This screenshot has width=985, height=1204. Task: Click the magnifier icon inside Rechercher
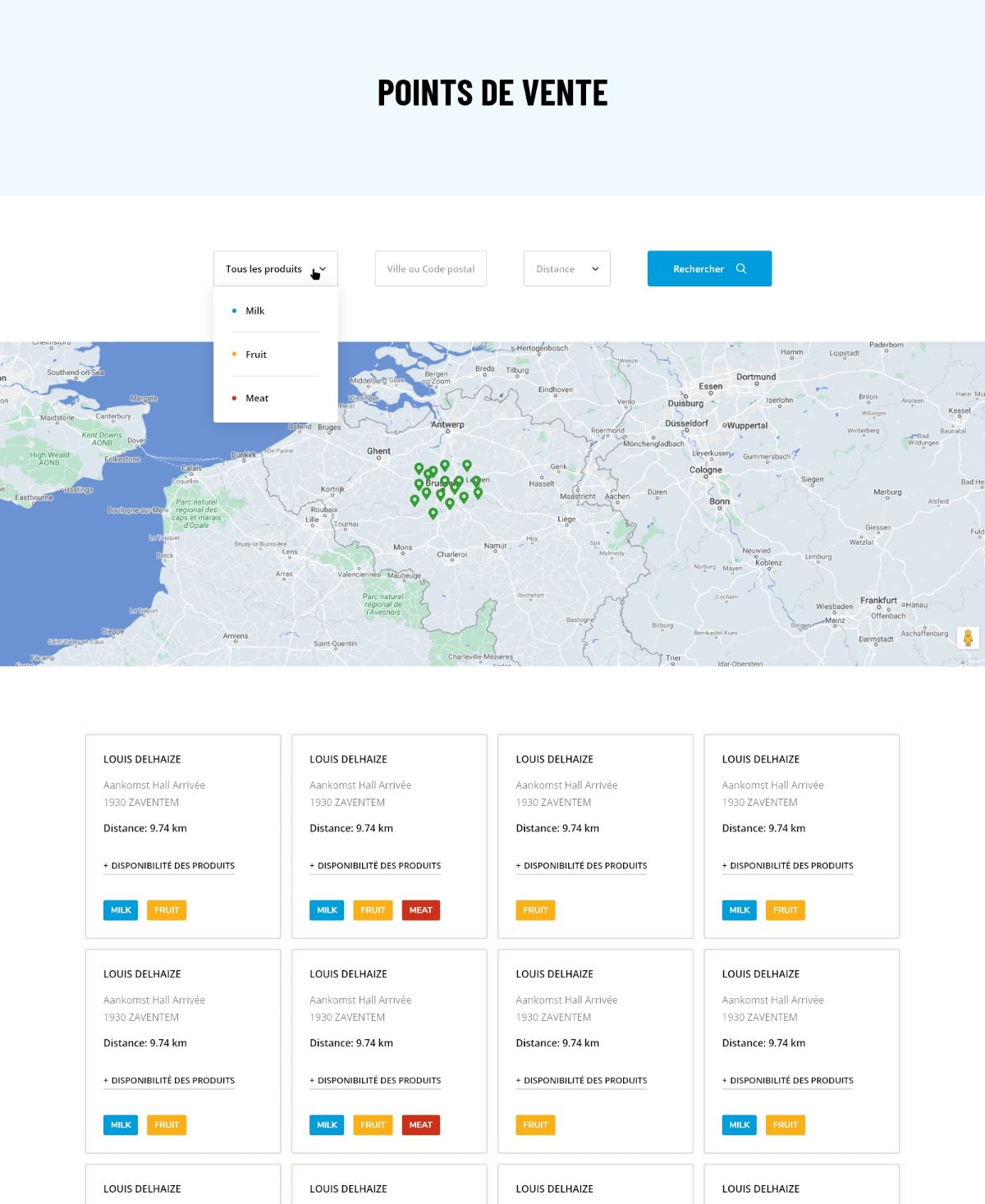[x=741, y=268]
